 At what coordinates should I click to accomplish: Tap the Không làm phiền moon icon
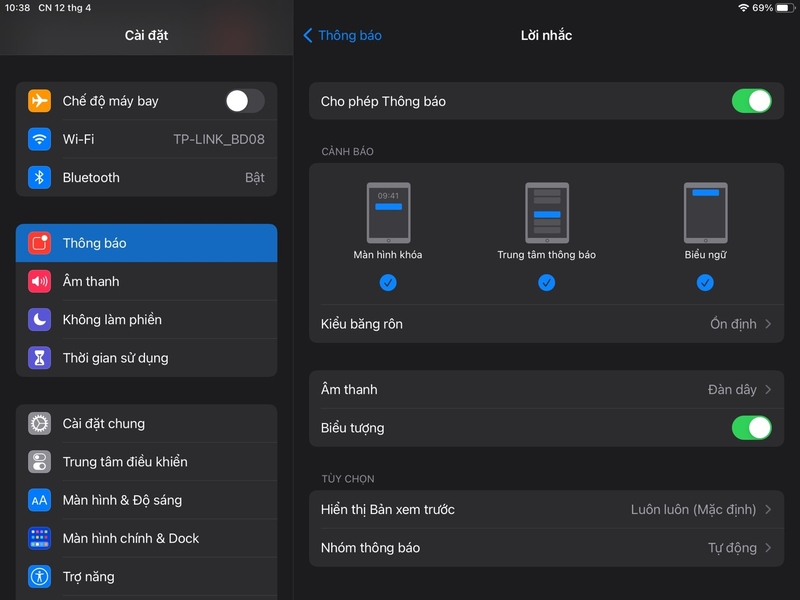[39, 319]
